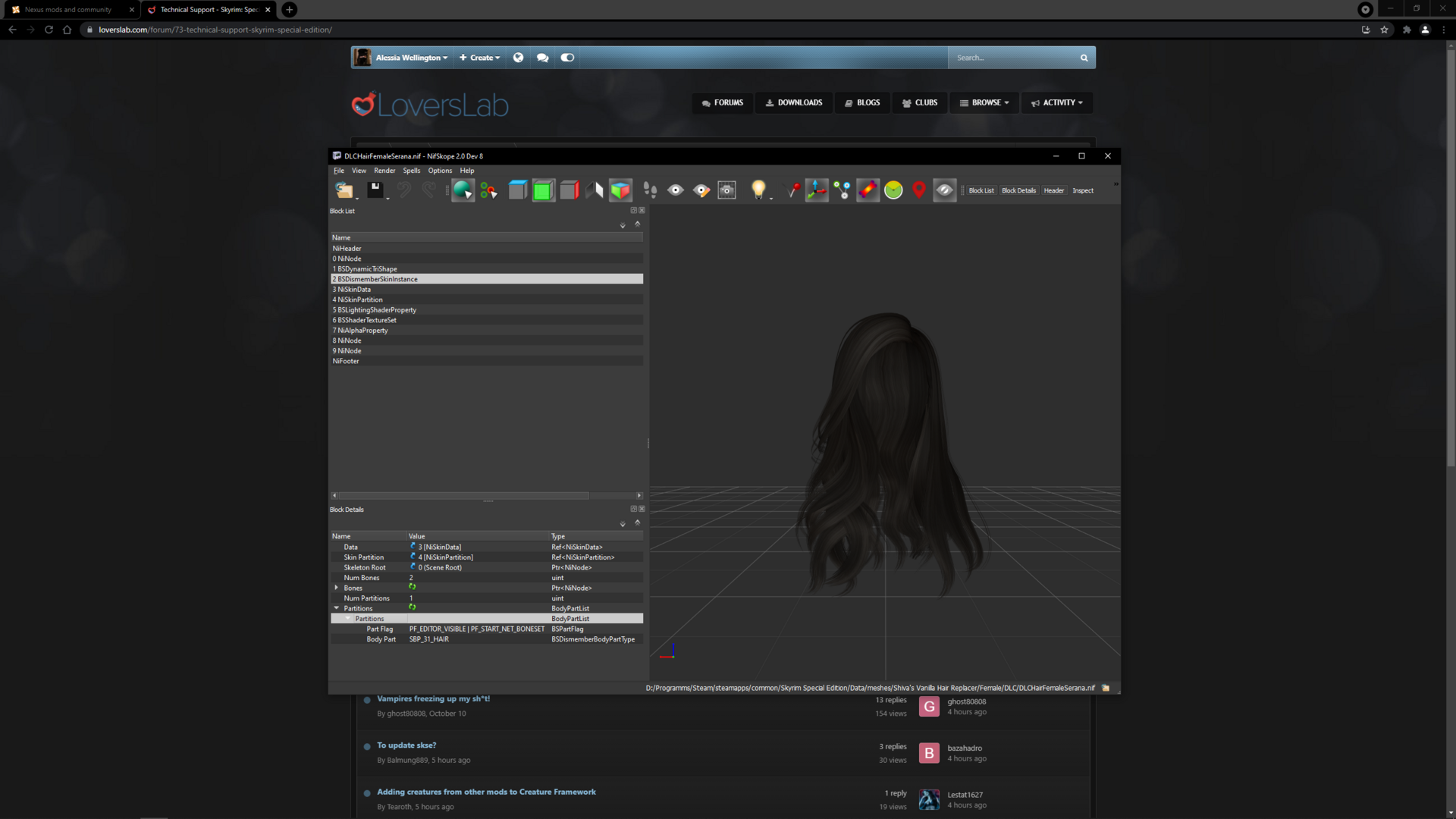Toggle constraints green circle icon
The image size is (1456, 819).
coord(893,190)
